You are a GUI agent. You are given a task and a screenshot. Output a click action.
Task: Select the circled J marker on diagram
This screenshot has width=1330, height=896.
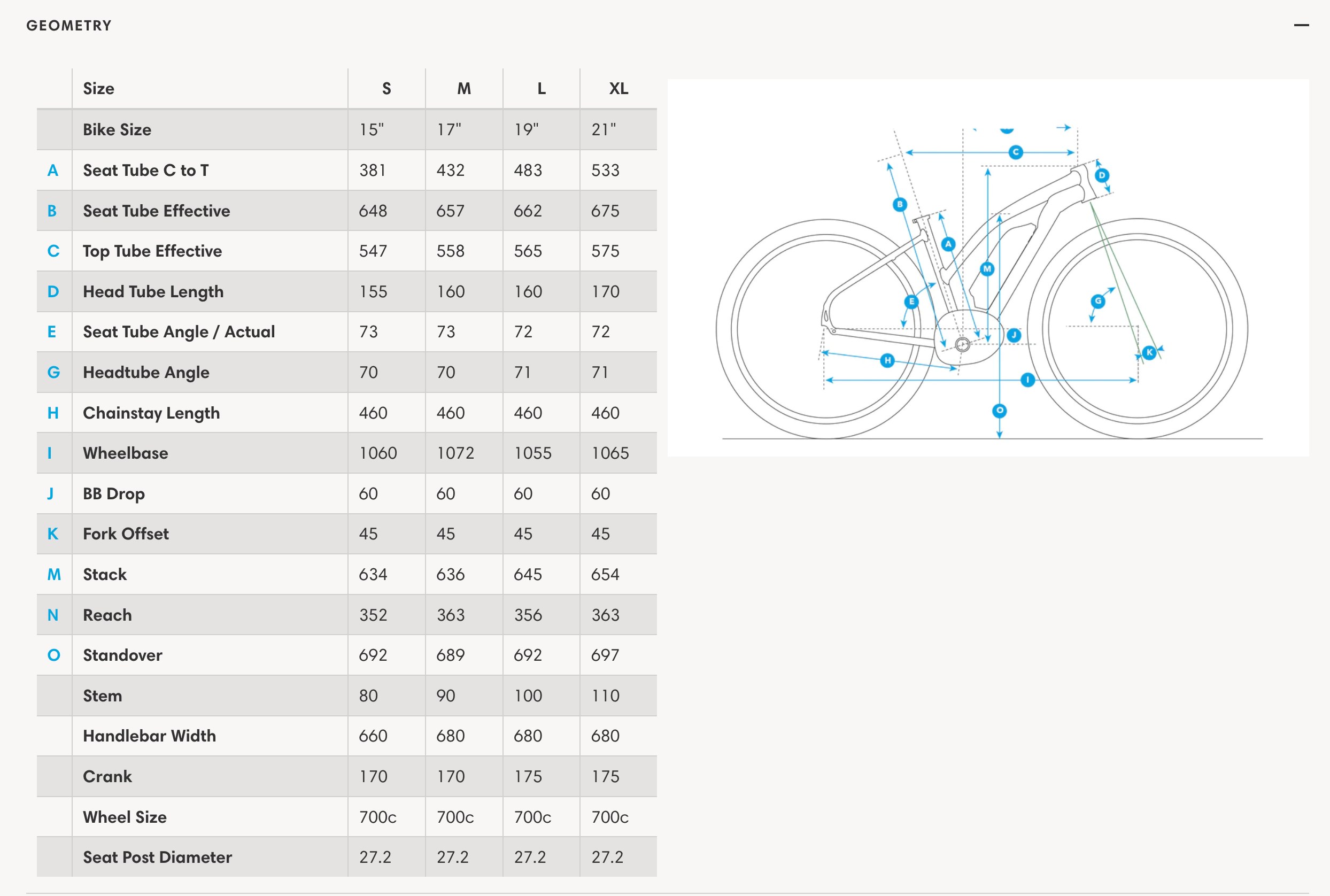[x=1014, y=335]
